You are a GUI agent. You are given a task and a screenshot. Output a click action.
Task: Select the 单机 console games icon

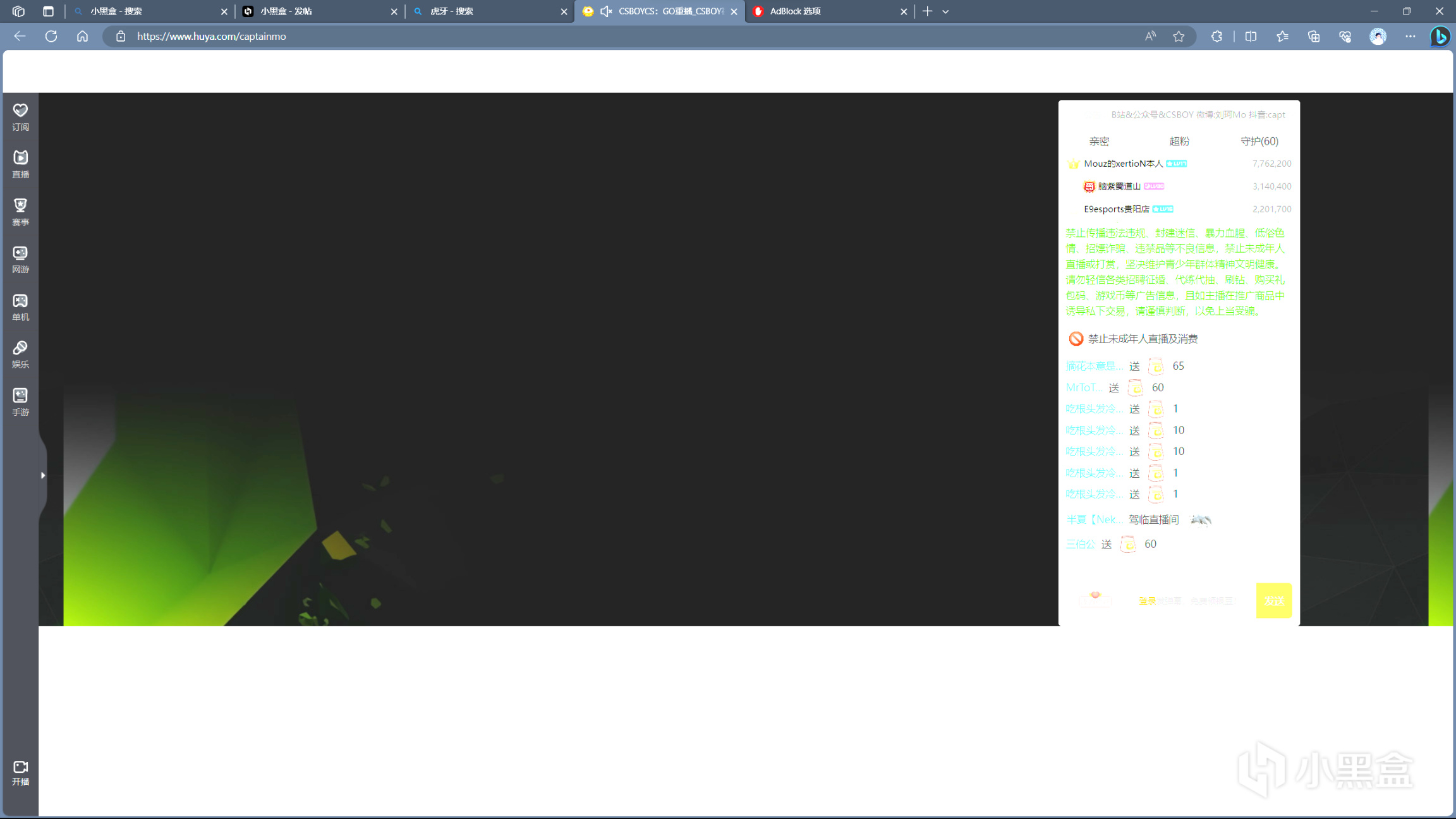[20, 301]
